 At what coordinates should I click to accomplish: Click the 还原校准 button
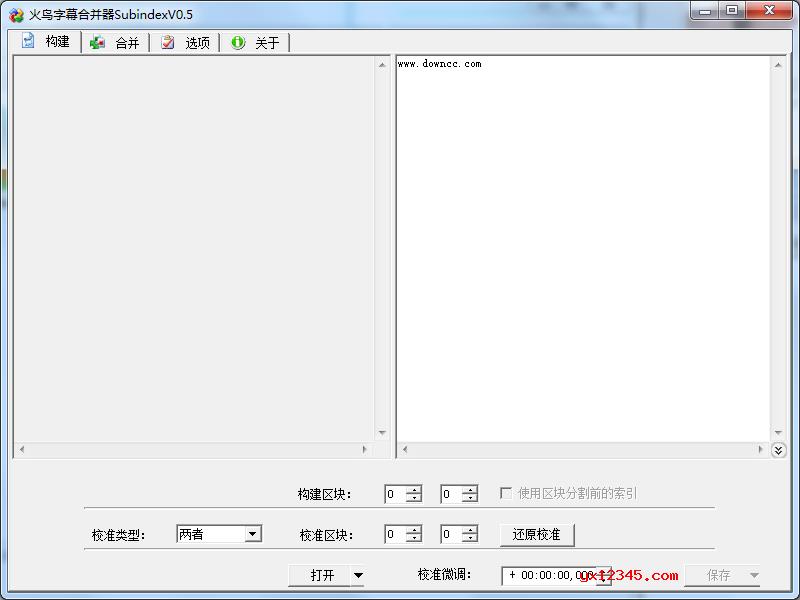coord(537,535)
